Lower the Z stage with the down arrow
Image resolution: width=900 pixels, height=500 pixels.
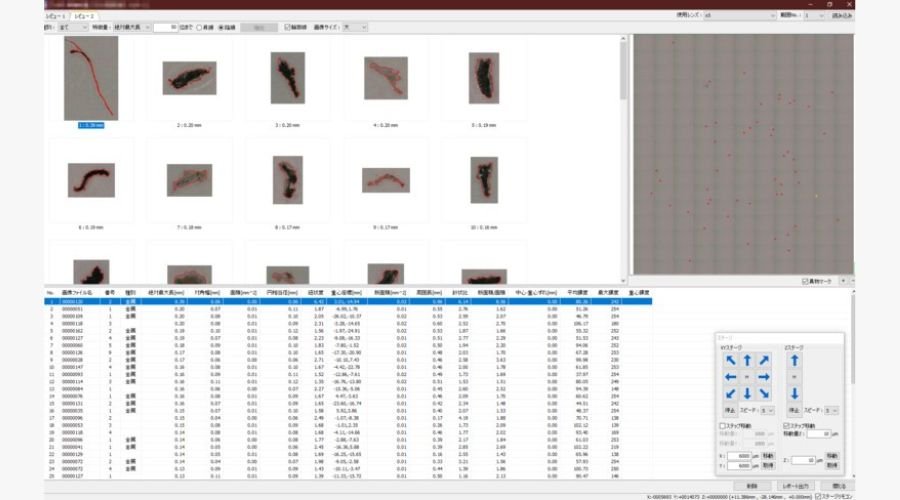pos(794,394)
